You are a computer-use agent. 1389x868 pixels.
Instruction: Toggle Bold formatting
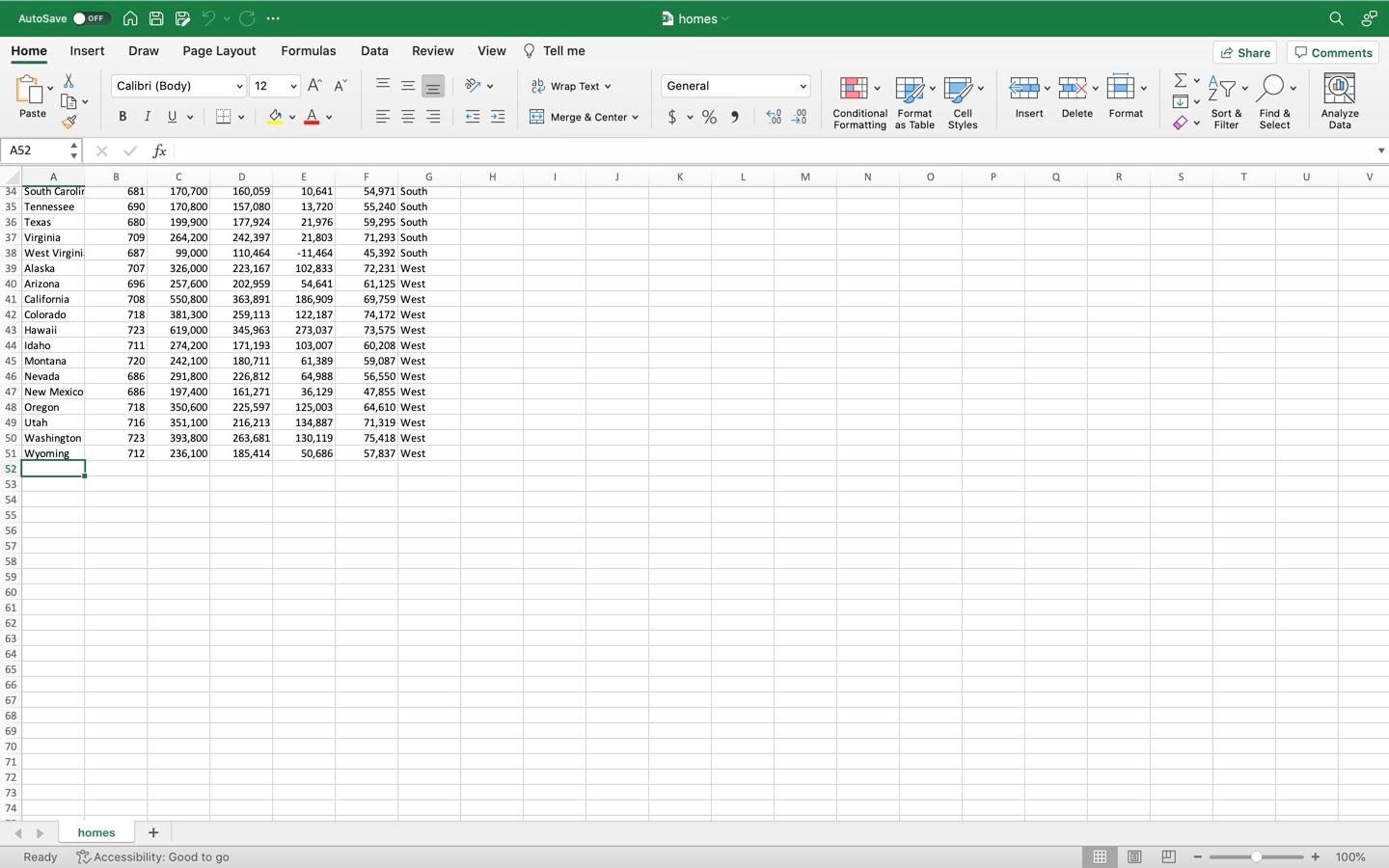[123, 117]
